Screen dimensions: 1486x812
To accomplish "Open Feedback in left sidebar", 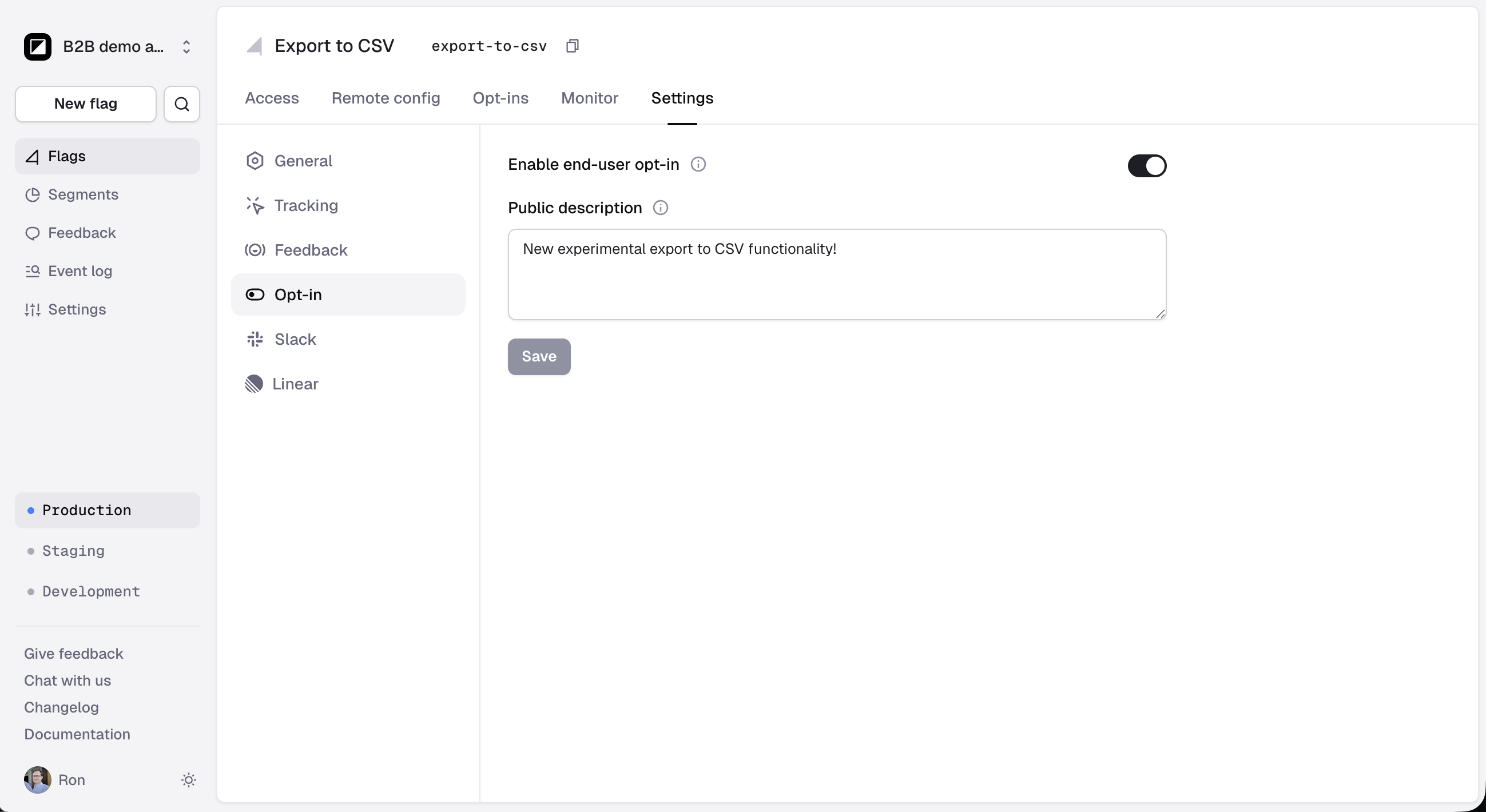I will click(108, 233).
